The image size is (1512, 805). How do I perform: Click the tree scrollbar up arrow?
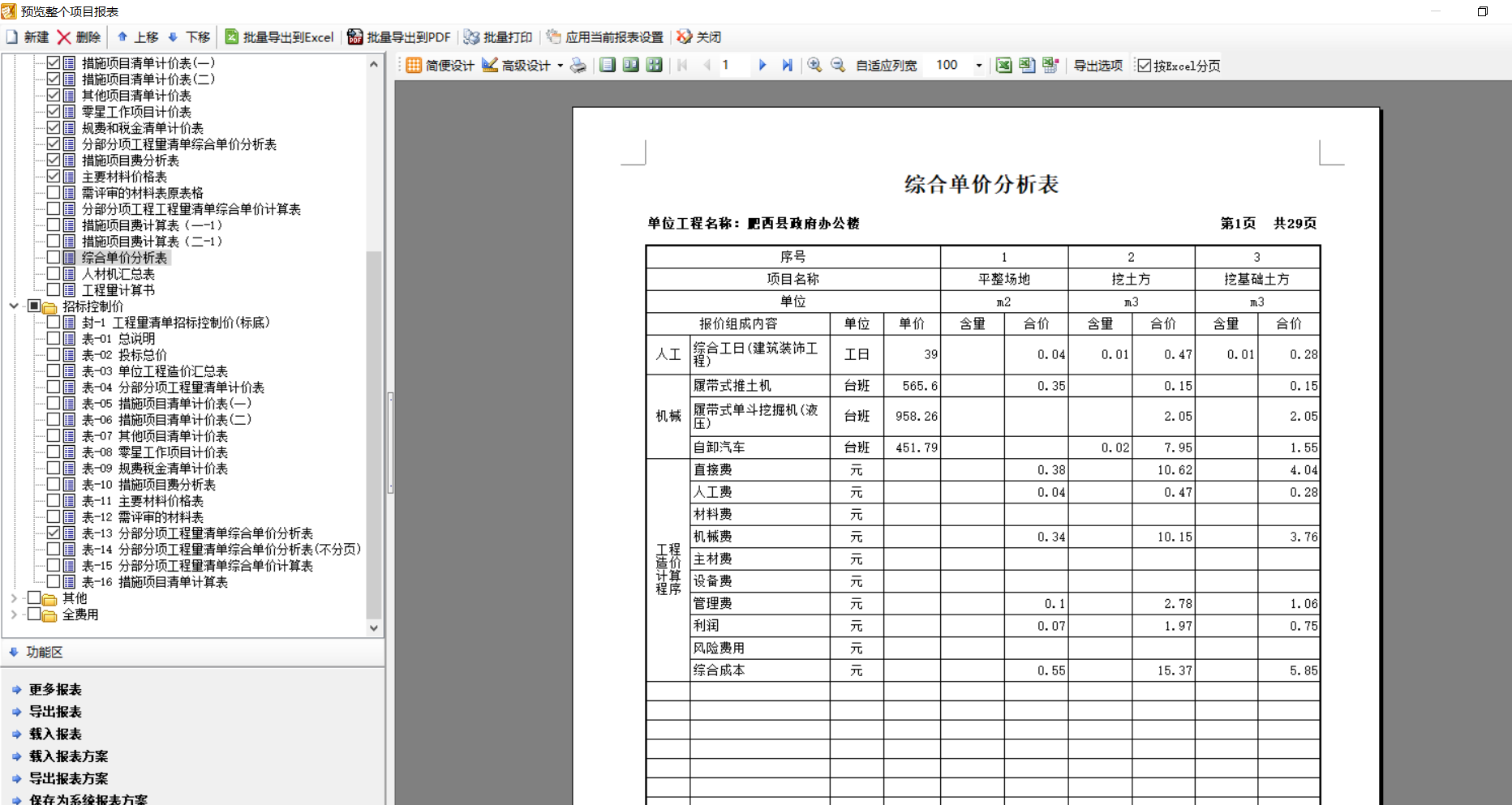(374, 63)
